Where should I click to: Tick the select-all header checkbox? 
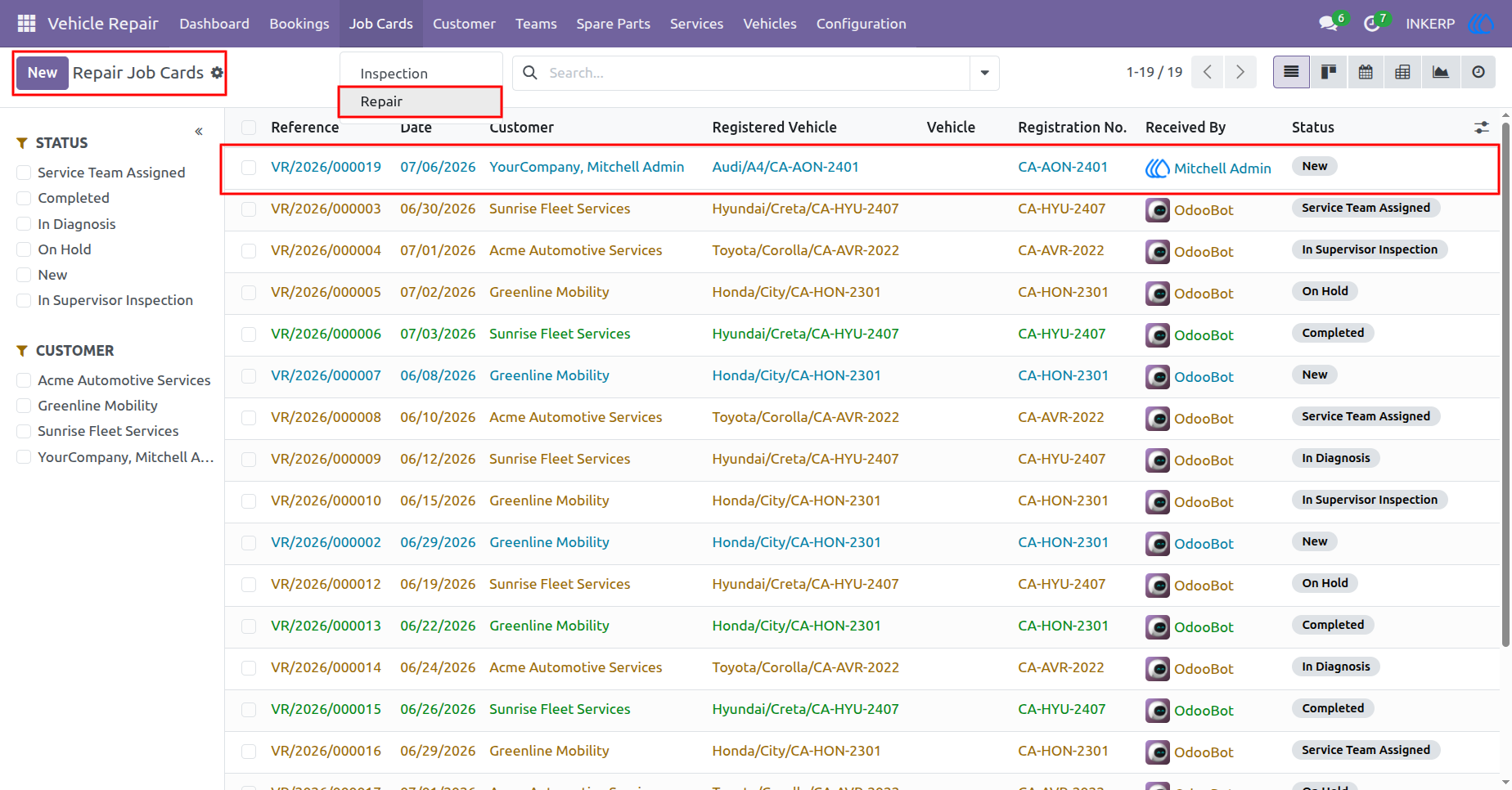pos(249,128)
